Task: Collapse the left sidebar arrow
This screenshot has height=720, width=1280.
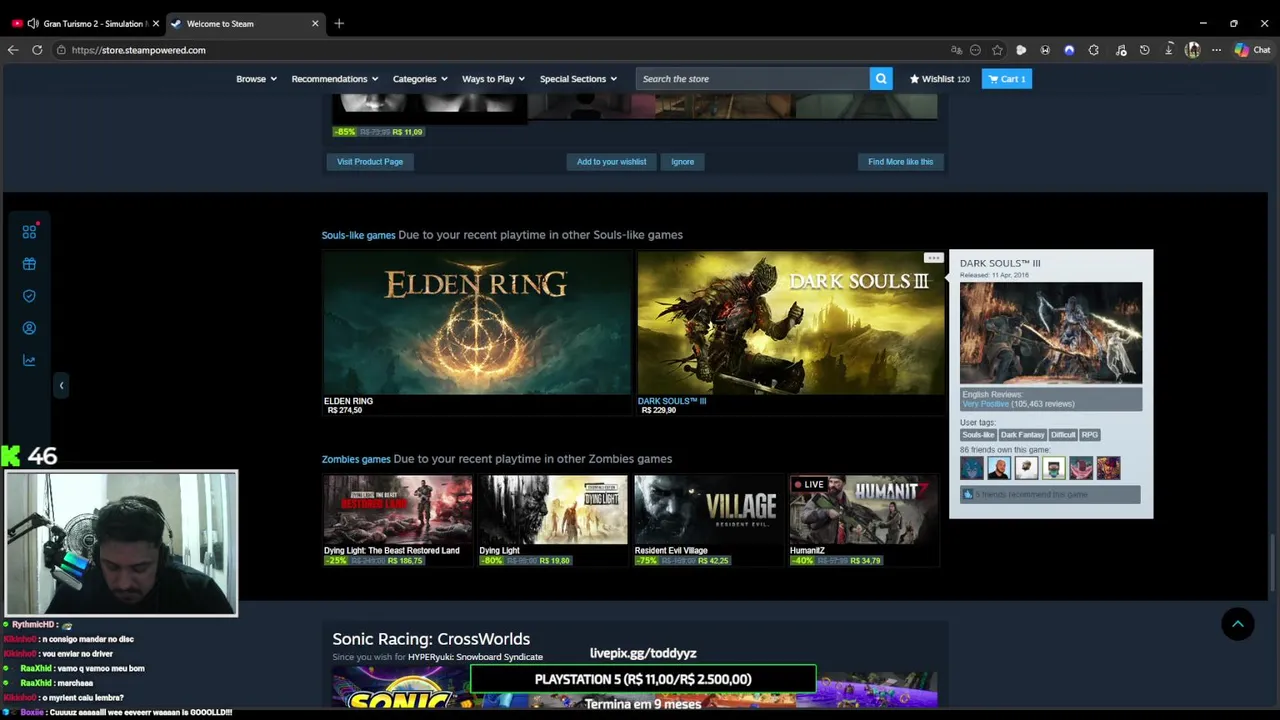Action: pyautogui.click(x=61, y=385)
